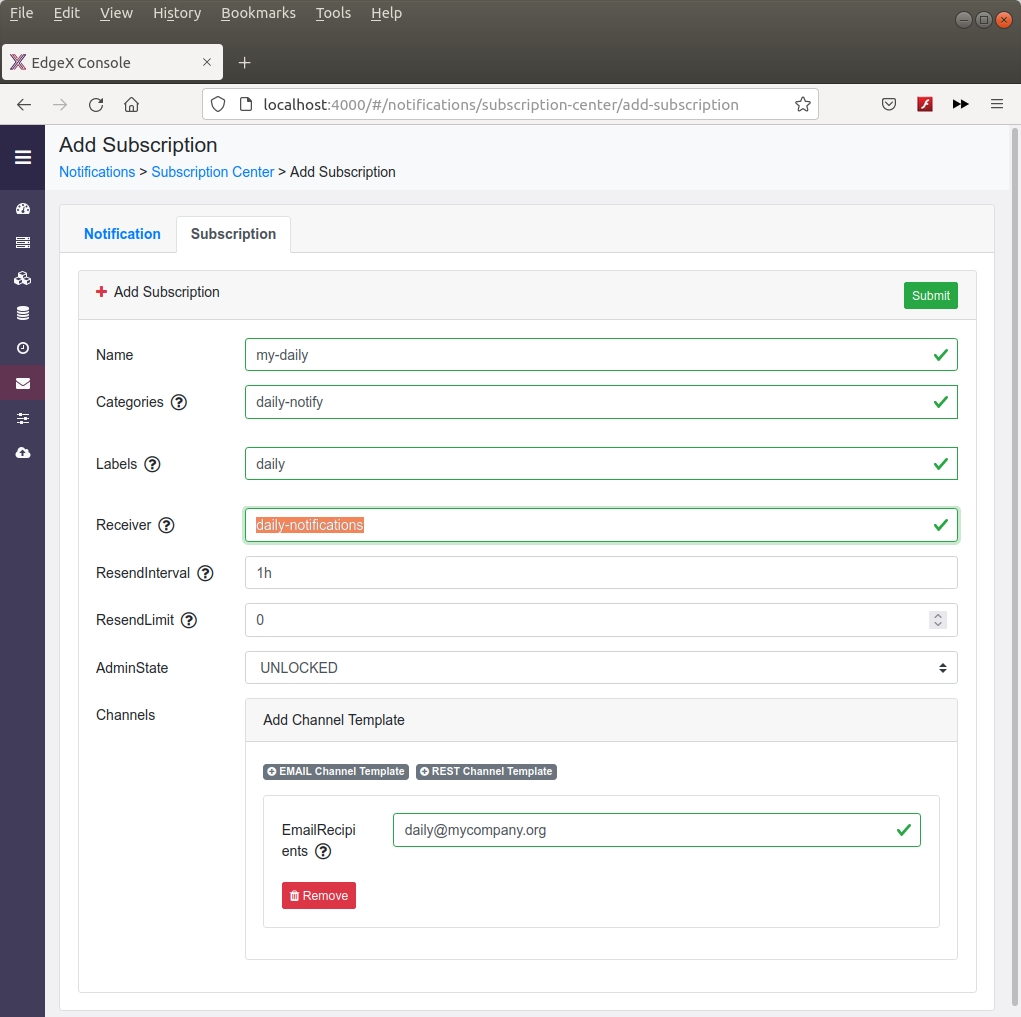Viewport: 1021px width, 1017px height.
Task: Switch to the Notification tab
Action: (122, 234)
